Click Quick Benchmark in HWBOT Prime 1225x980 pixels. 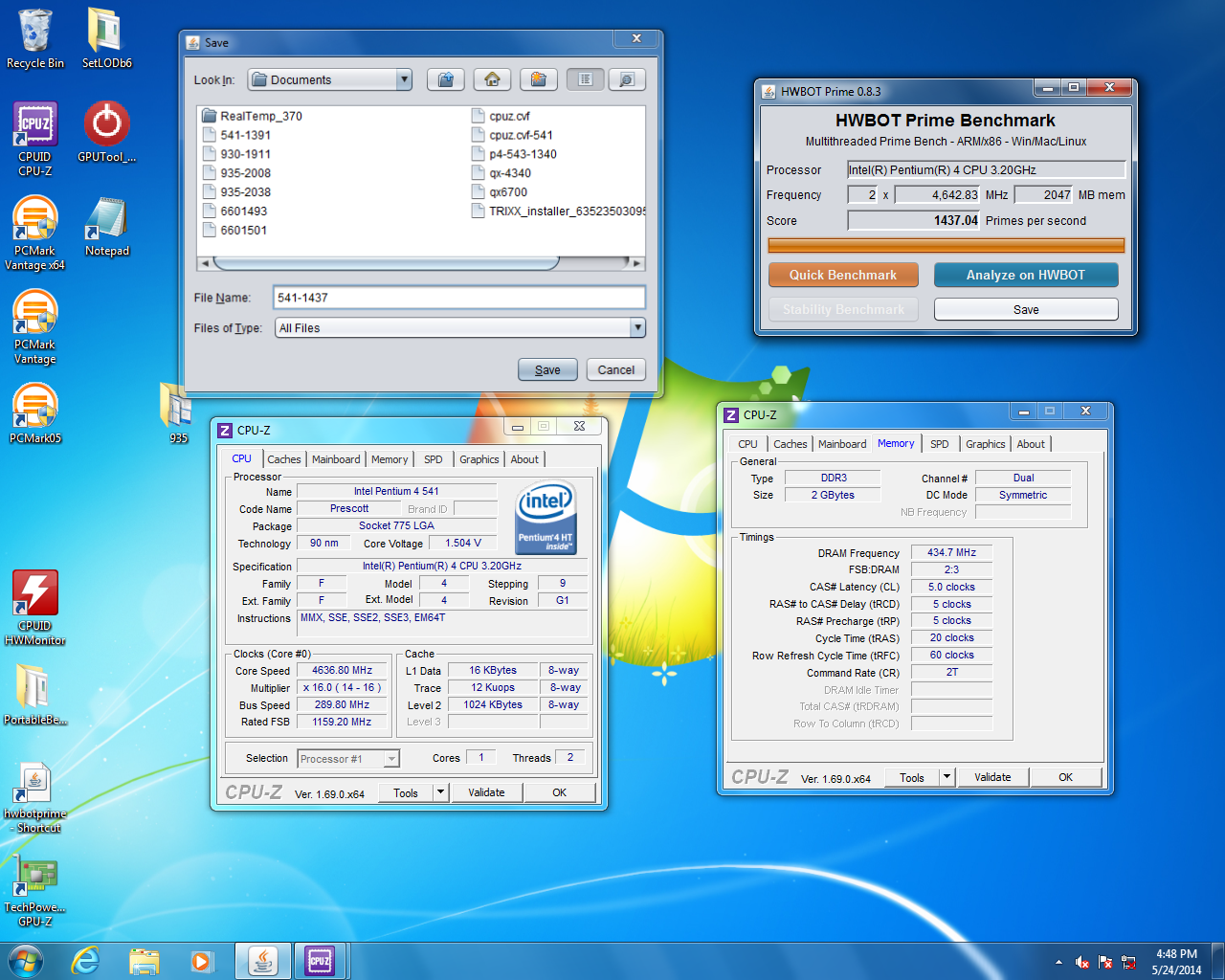point(843,275)
